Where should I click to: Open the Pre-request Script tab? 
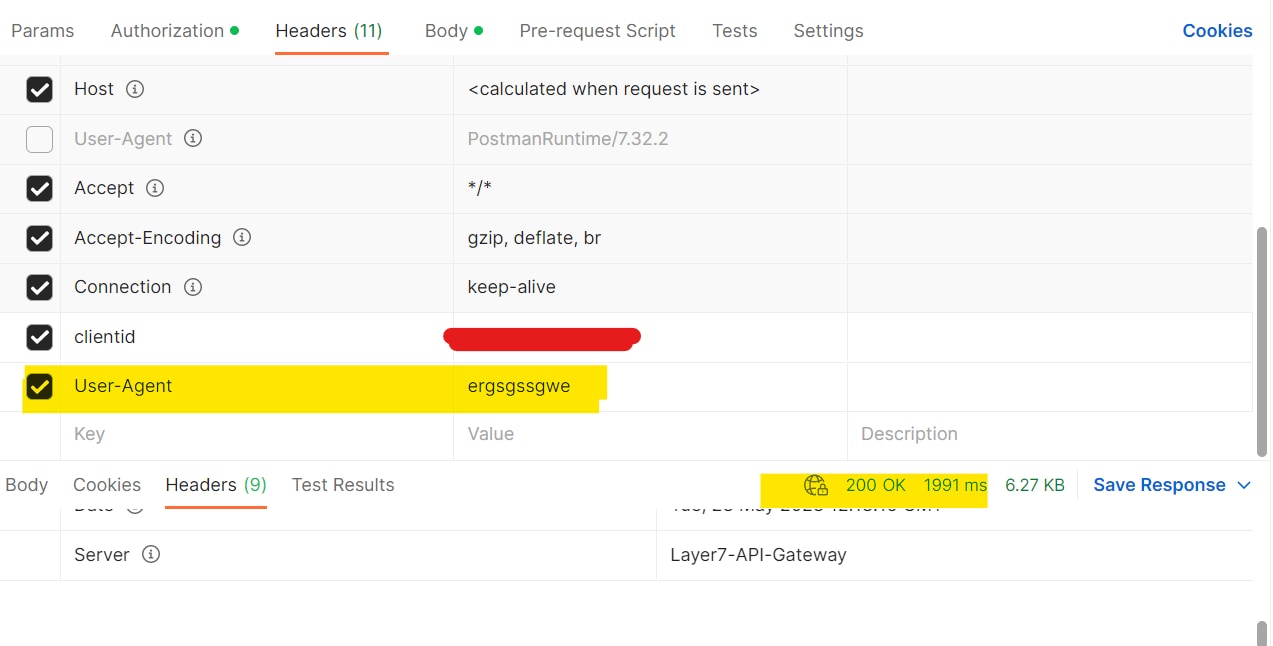(597, 31)
